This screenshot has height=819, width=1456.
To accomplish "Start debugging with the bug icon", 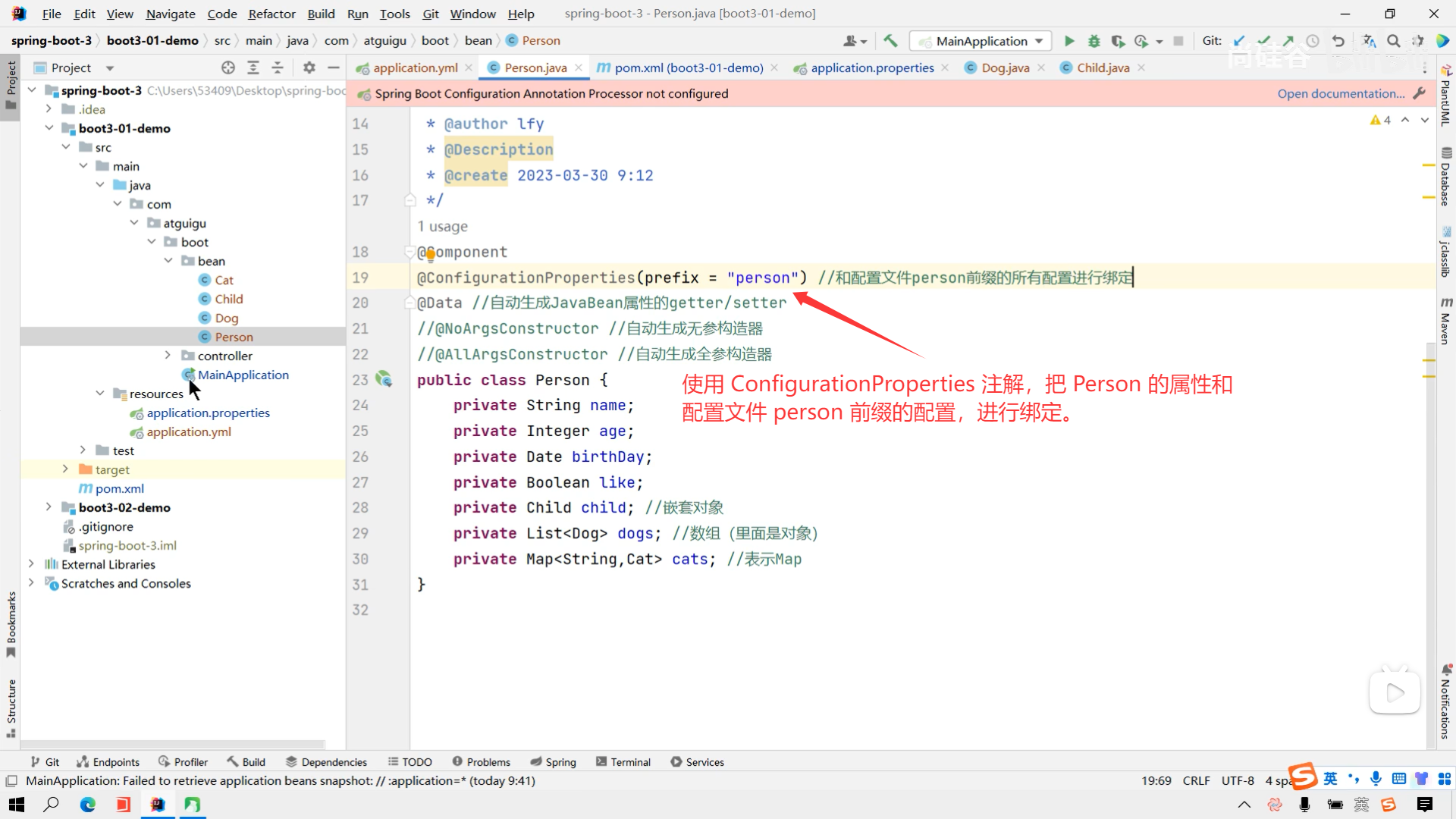I will tap(1094, 41).
